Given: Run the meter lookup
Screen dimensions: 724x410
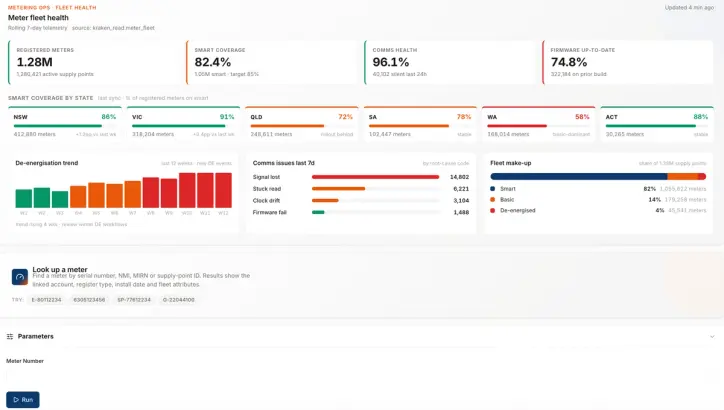Looking at the screenshot, I should [x=23, y=400].
